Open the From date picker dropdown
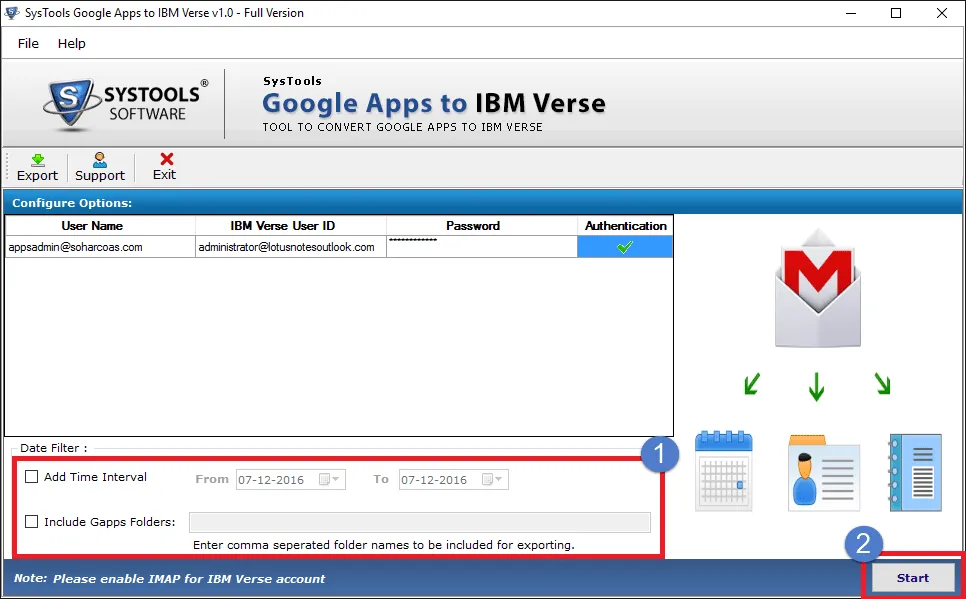The image size is (966, 599). [x=329, y=479]
